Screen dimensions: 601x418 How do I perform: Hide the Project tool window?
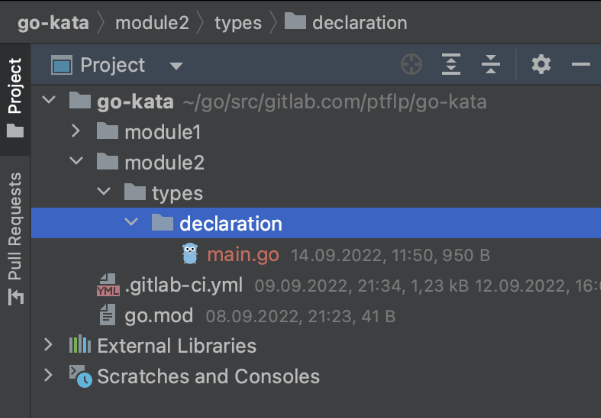coord(581,65)
